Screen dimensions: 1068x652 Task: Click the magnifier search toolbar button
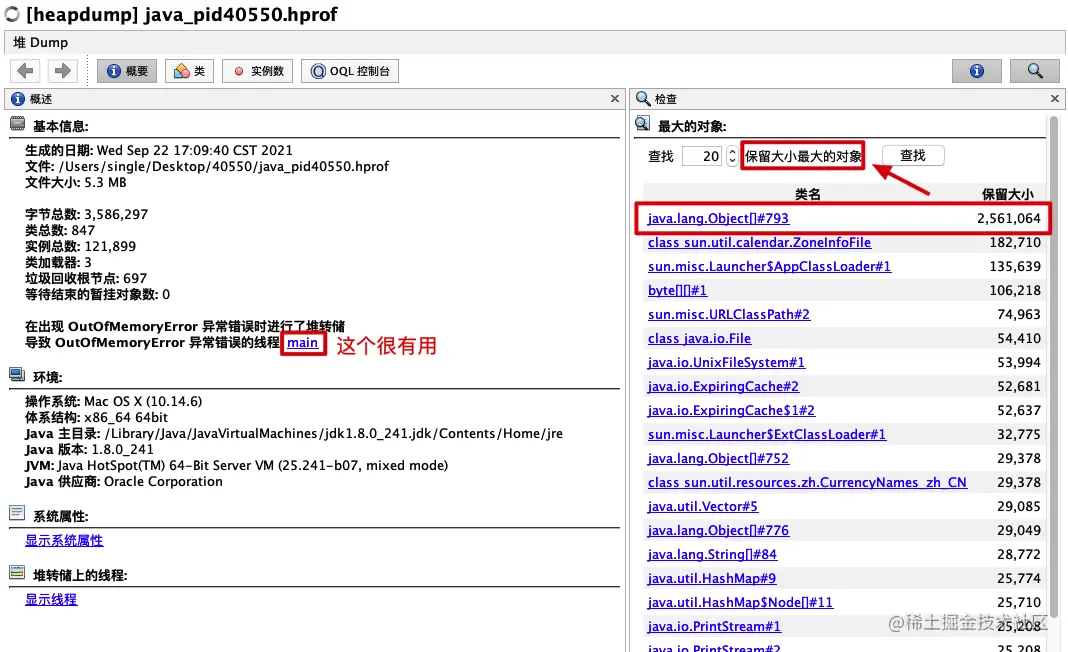tap(1035, 71)
